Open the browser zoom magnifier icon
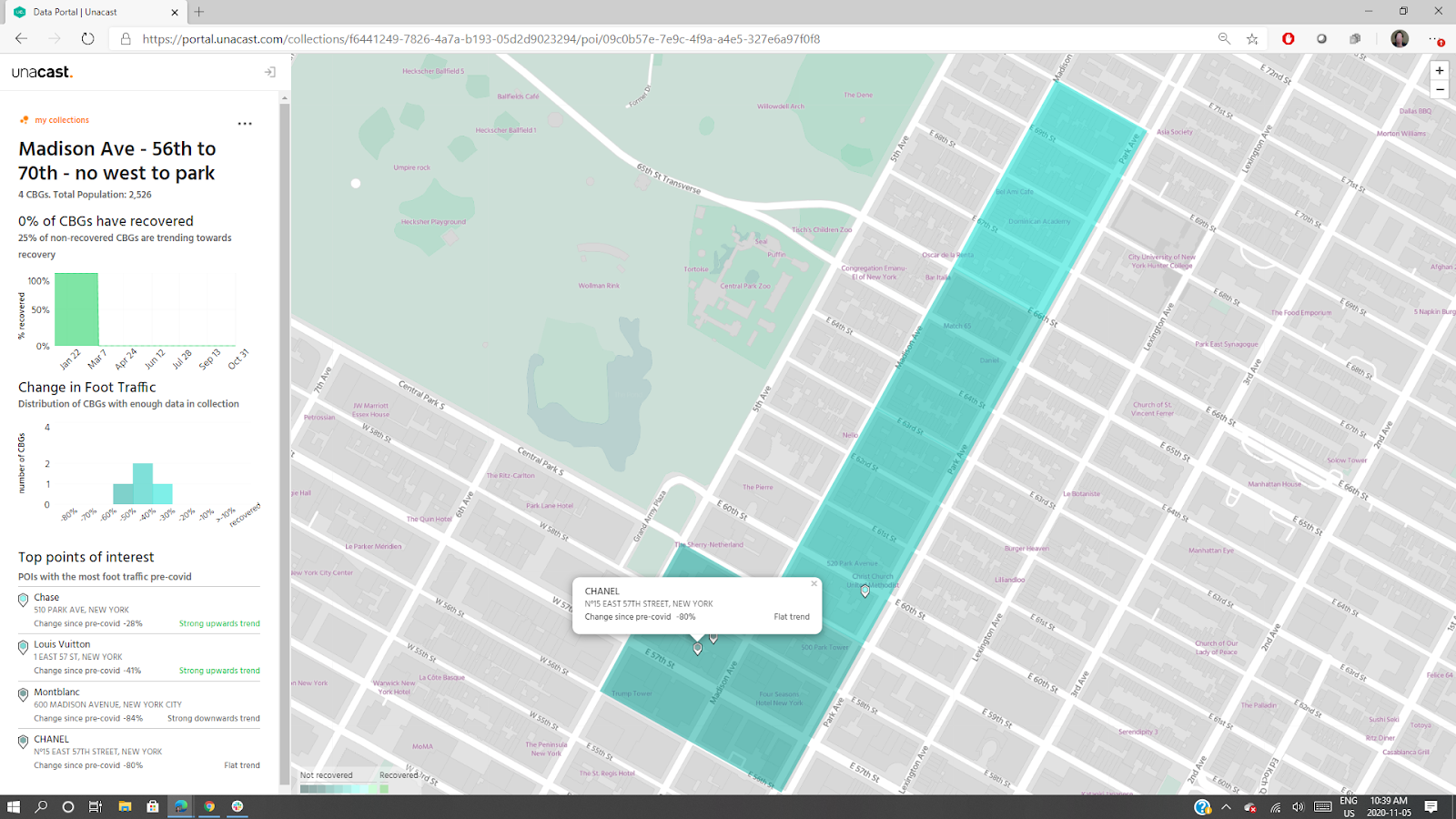 coord(1224,38)
